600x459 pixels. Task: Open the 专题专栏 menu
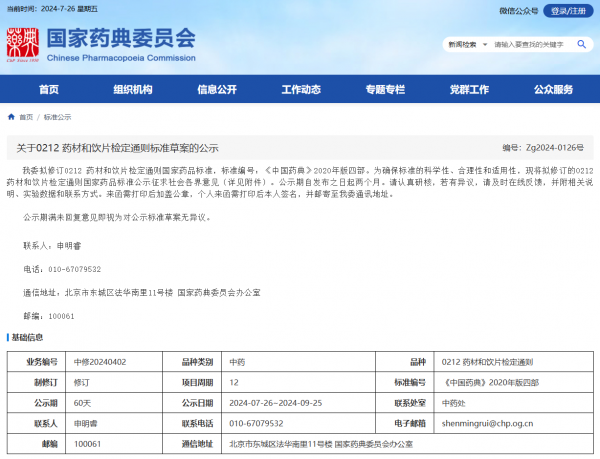tap(384, 89)
